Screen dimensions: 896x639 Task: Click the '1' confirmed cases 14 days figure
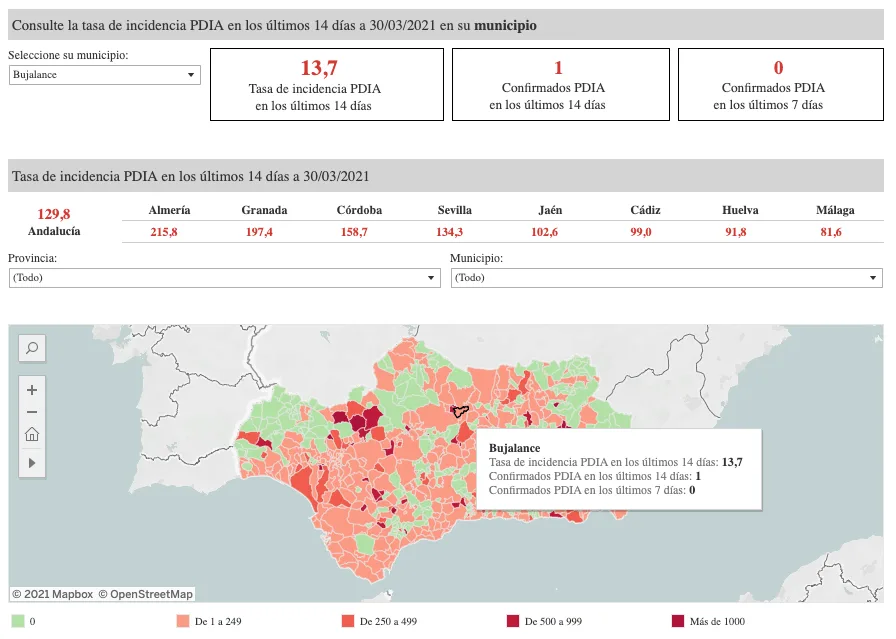pyautogui.click(x=558, y=68)
